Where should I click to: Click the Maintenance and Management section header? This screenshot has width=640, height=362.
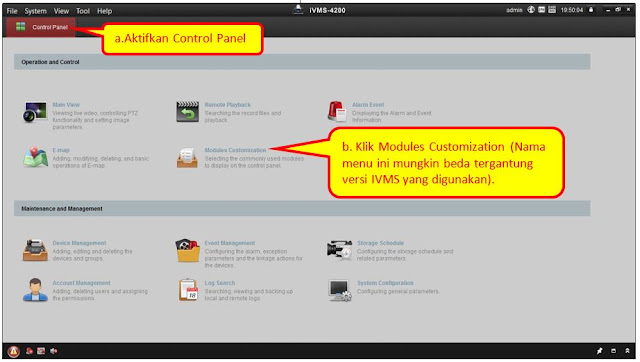point(302,209)
